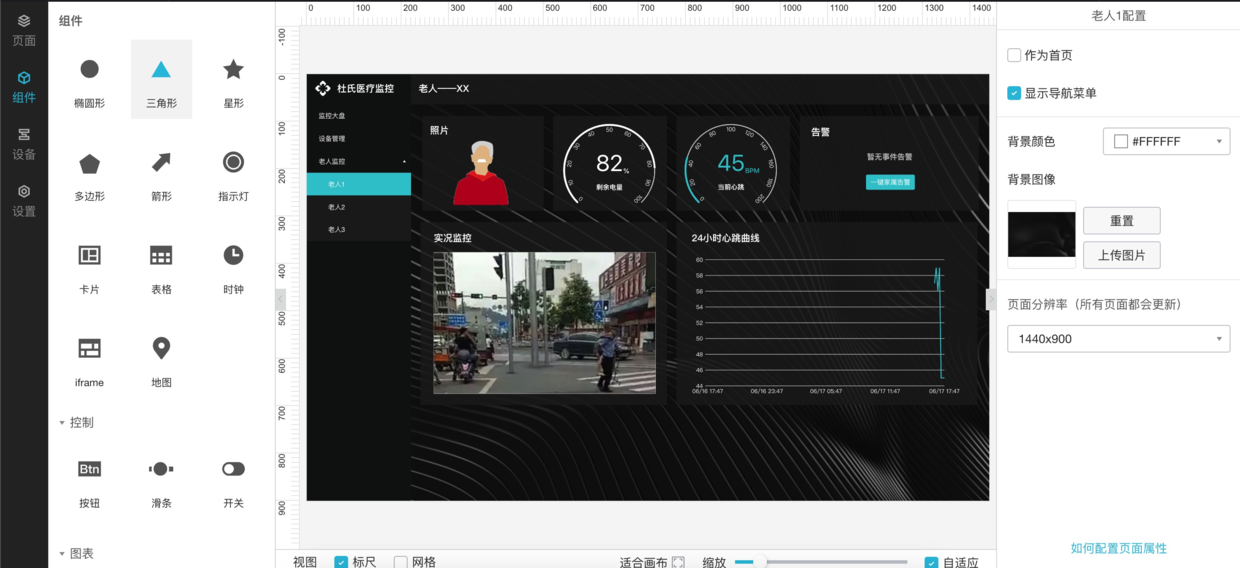Open the 页面 sidebar tab

(x=24, y=30)
